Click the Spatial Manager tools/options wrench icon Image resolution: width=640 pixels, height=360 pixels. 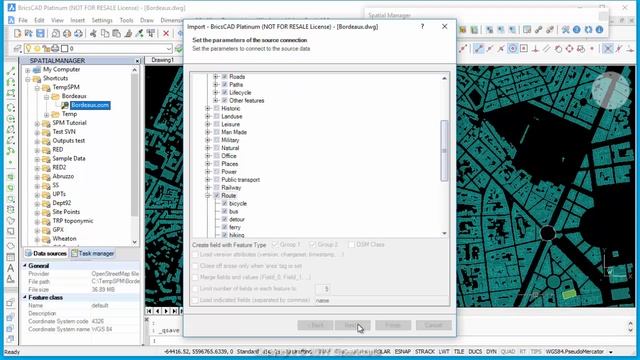(565, 30)
